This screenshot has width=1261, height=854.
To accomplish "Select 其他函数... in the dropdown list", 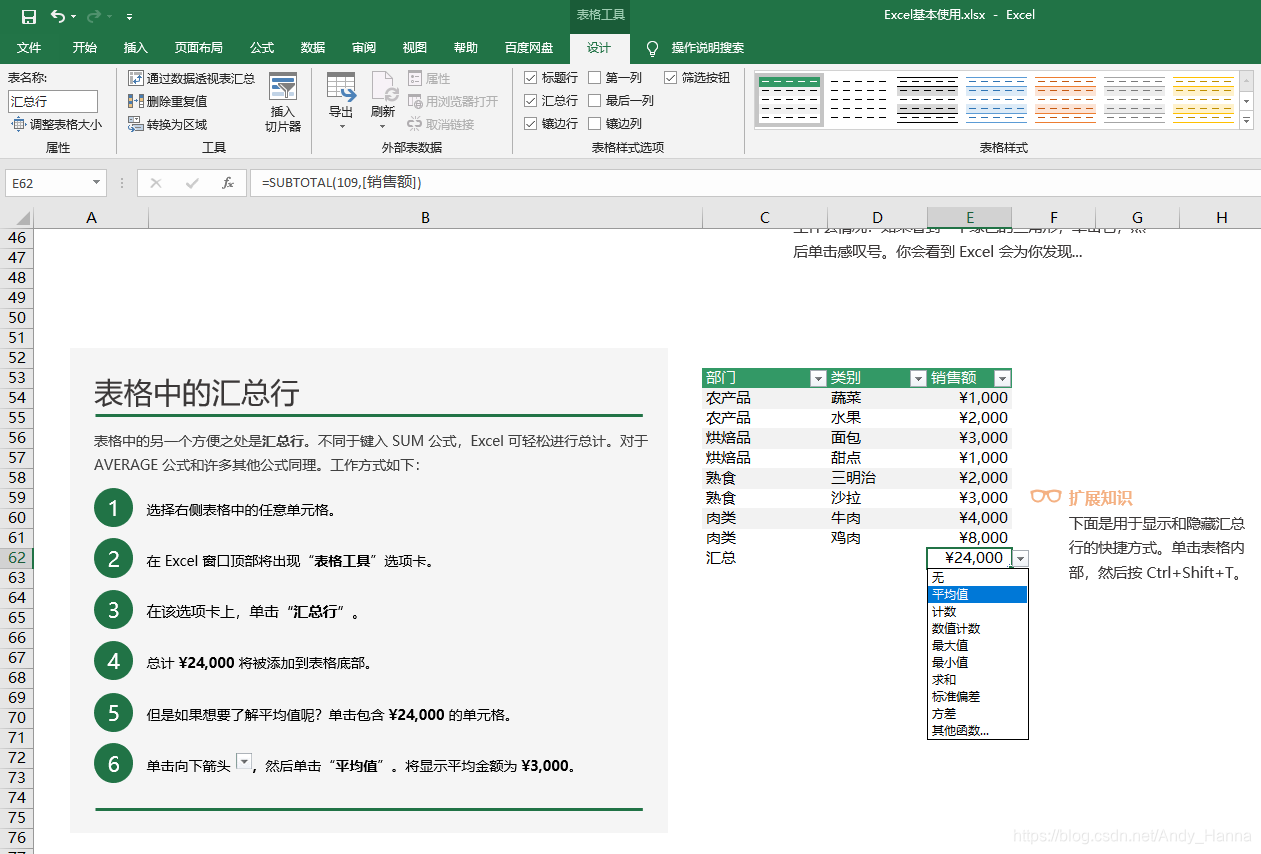I will tap(977, 730).
